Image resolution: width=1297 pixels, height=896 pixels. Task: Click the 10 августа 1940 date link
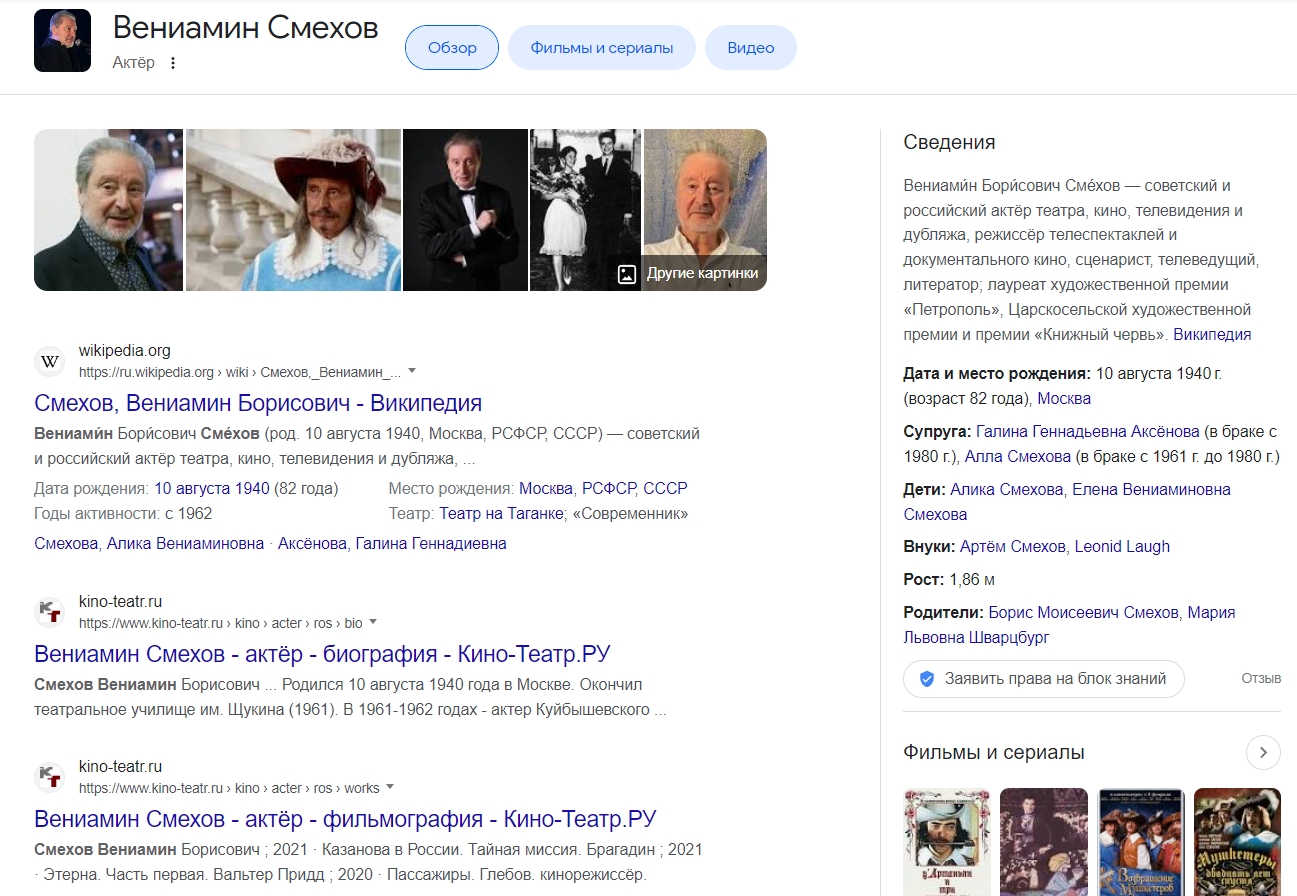pos(212,489)
